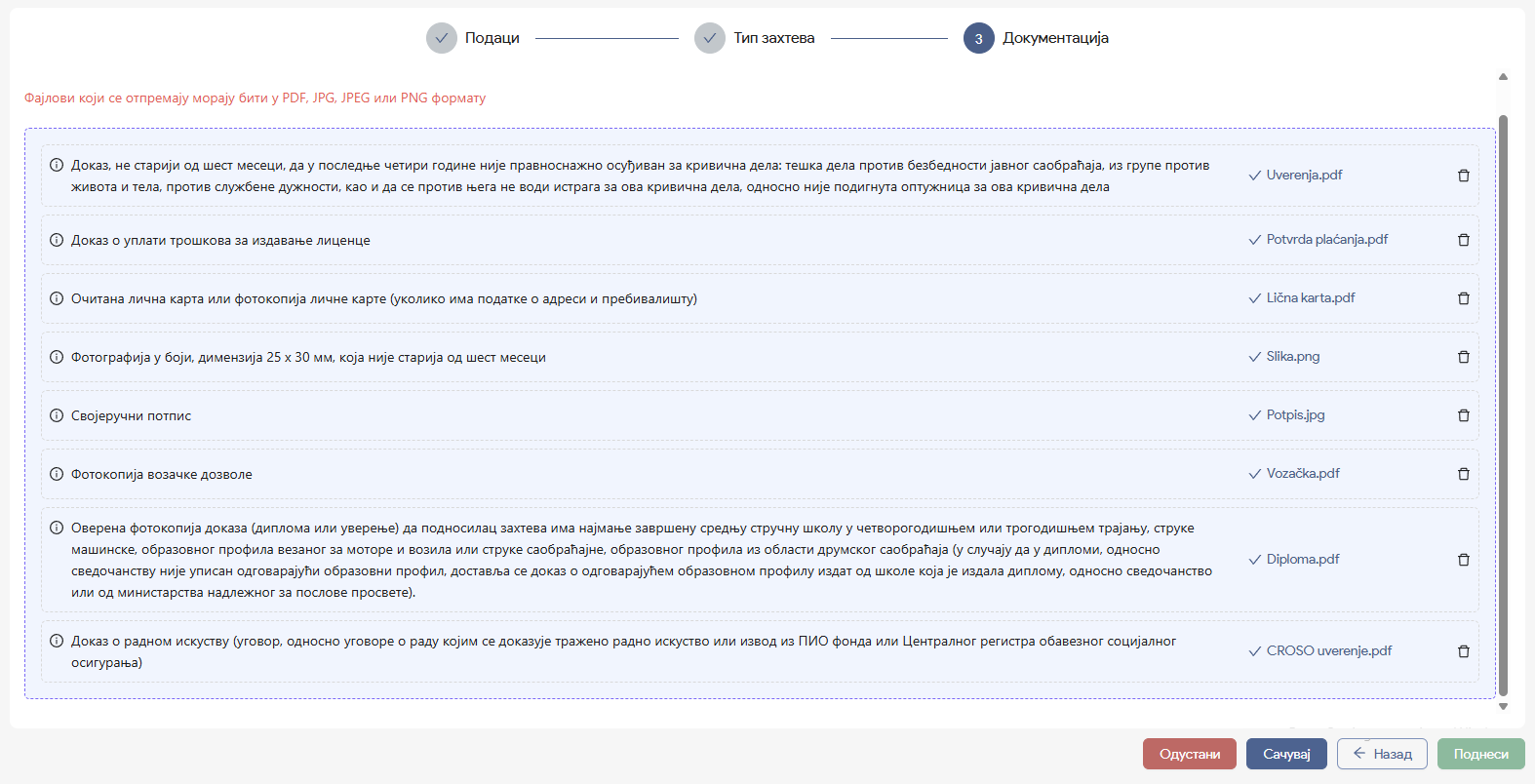Select the Документација step
The image size is (1535, 784).
pos(1036,38)
